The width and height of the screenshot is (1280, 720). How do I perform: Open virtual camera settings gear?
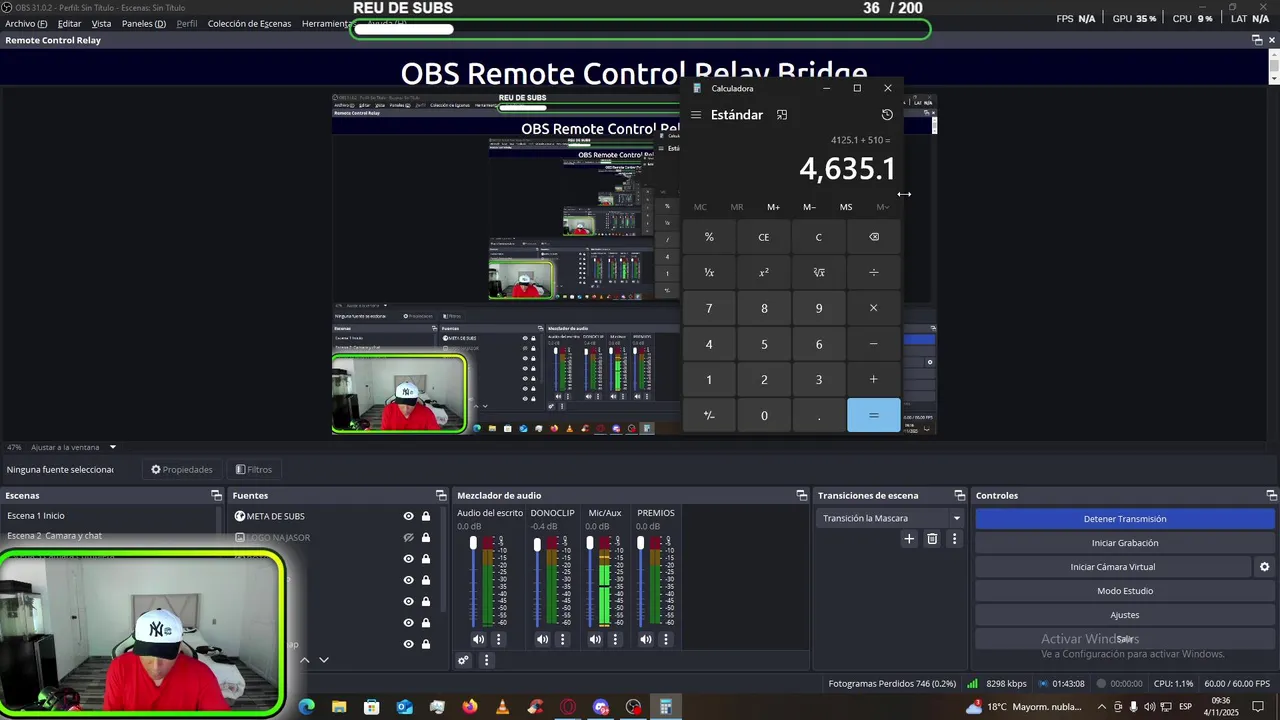1264,567
